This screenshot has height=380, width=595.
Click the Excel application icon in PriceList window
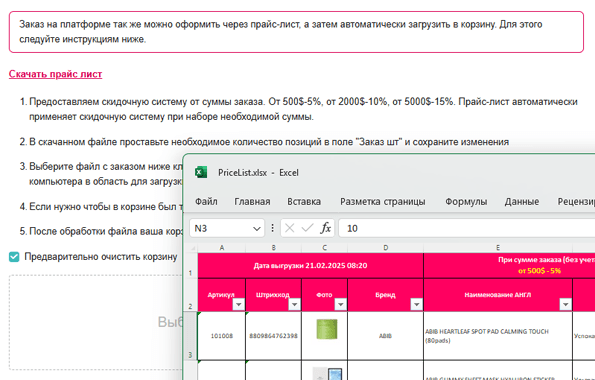pyautogui.click(x=201, y=172)
